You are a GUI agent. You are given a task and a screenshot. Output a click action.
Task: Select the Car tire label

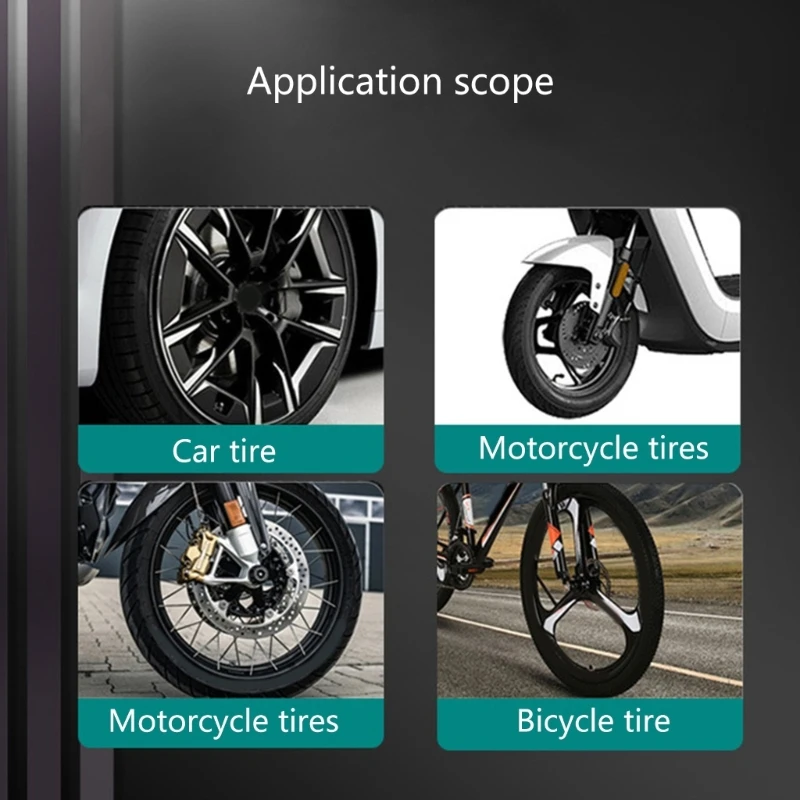click(223, 451)
